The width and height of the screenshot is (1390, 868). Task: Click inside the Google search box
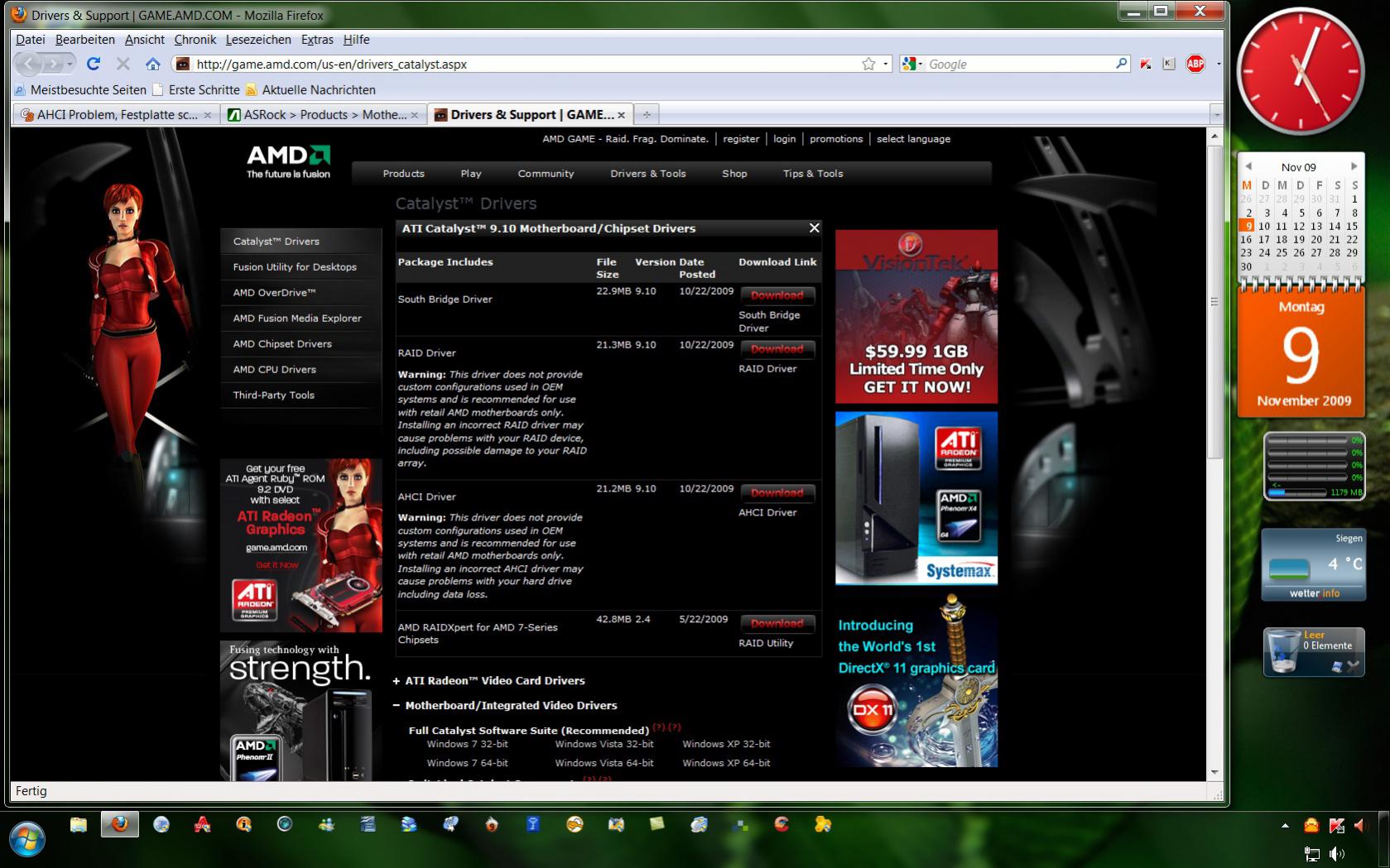1018,64
